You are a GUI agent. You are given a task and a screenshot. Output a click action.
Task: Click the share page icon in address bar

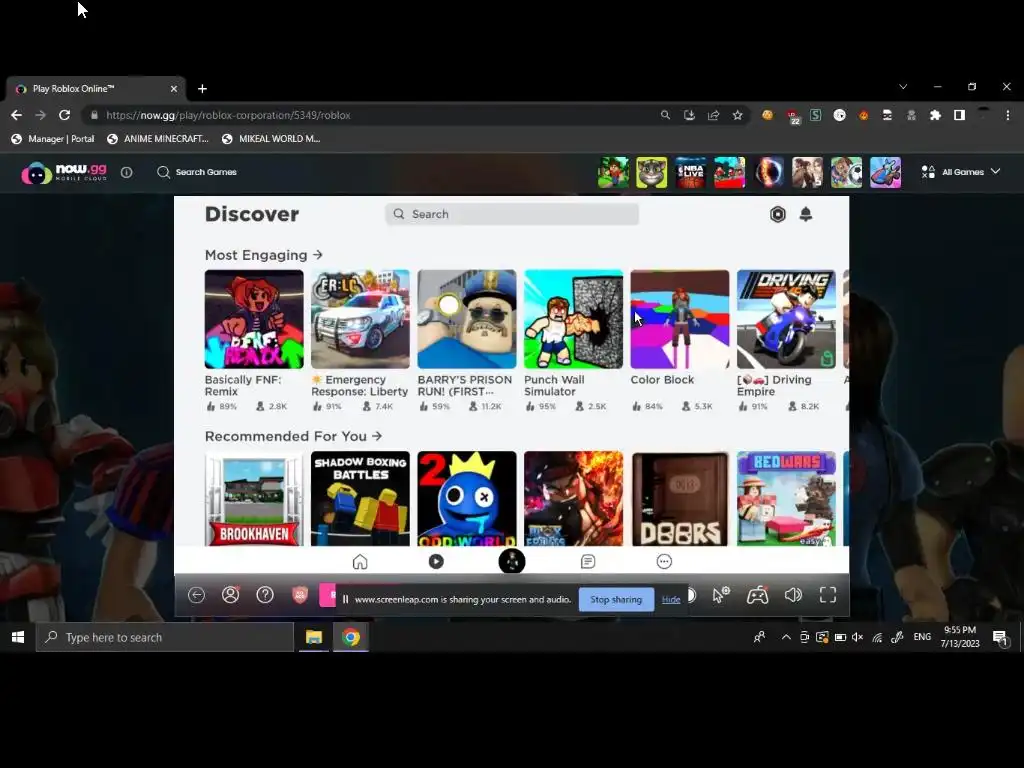713,115
